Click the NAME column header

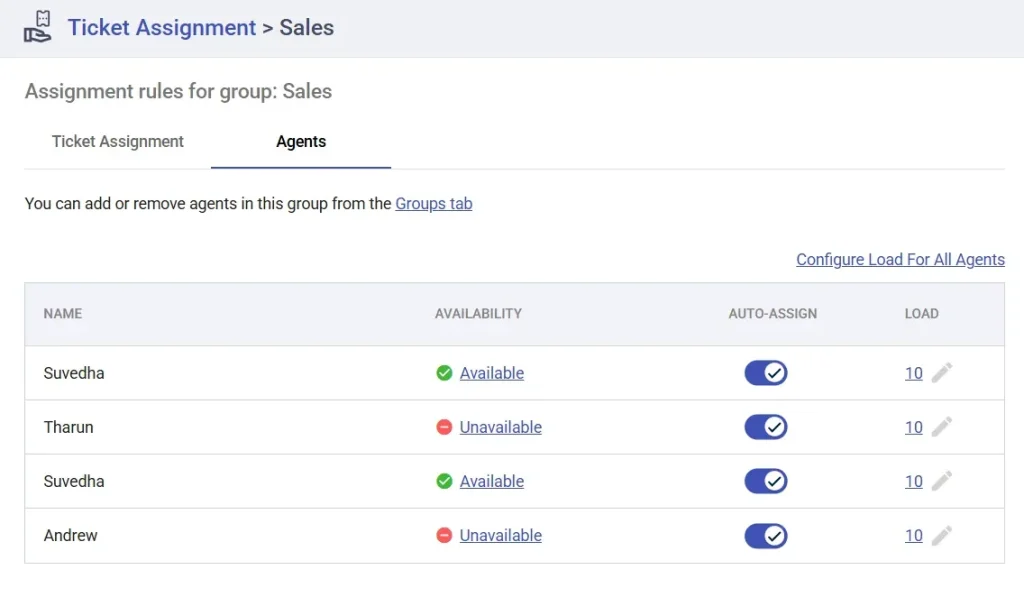63,314
